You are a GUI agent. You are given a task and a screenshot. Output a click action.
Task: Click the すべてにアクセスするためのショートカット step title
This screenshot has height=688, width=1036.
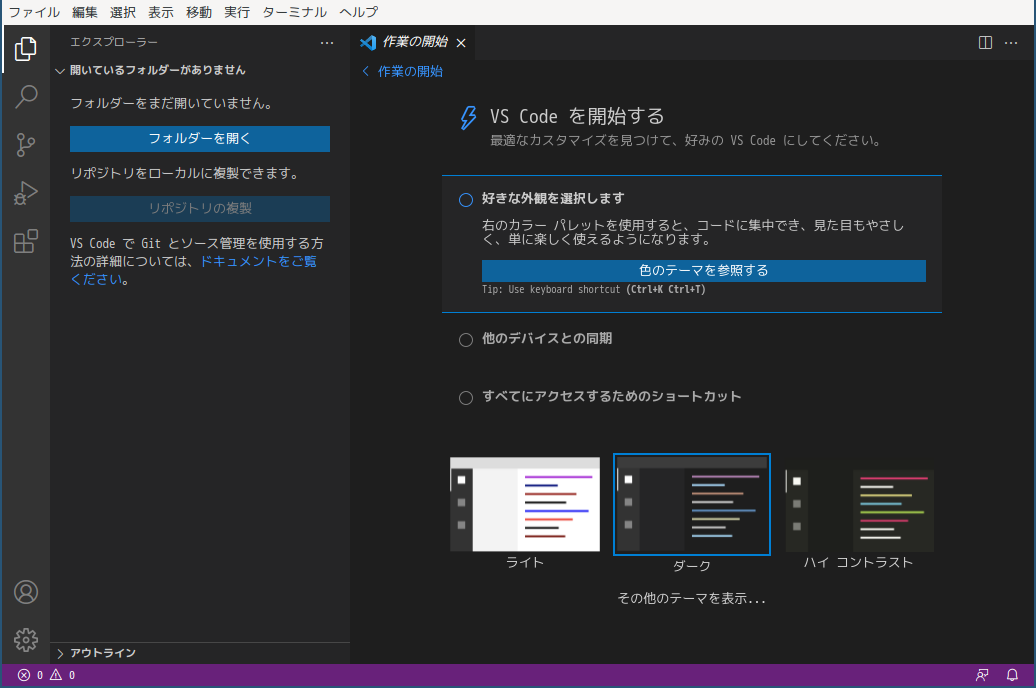pos(611,397)
